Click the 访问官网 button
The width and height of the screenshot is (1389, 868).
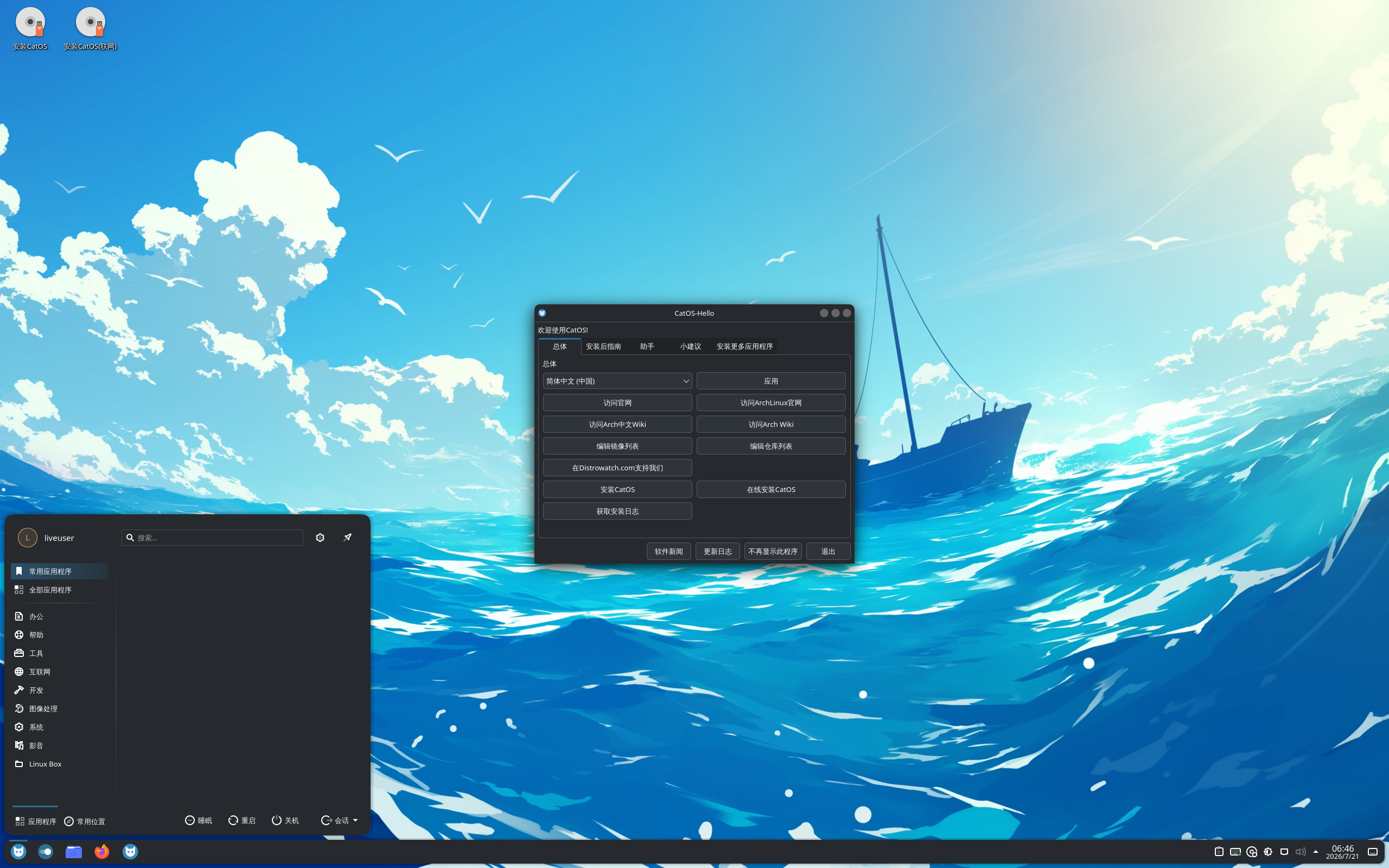pos(617,403)
